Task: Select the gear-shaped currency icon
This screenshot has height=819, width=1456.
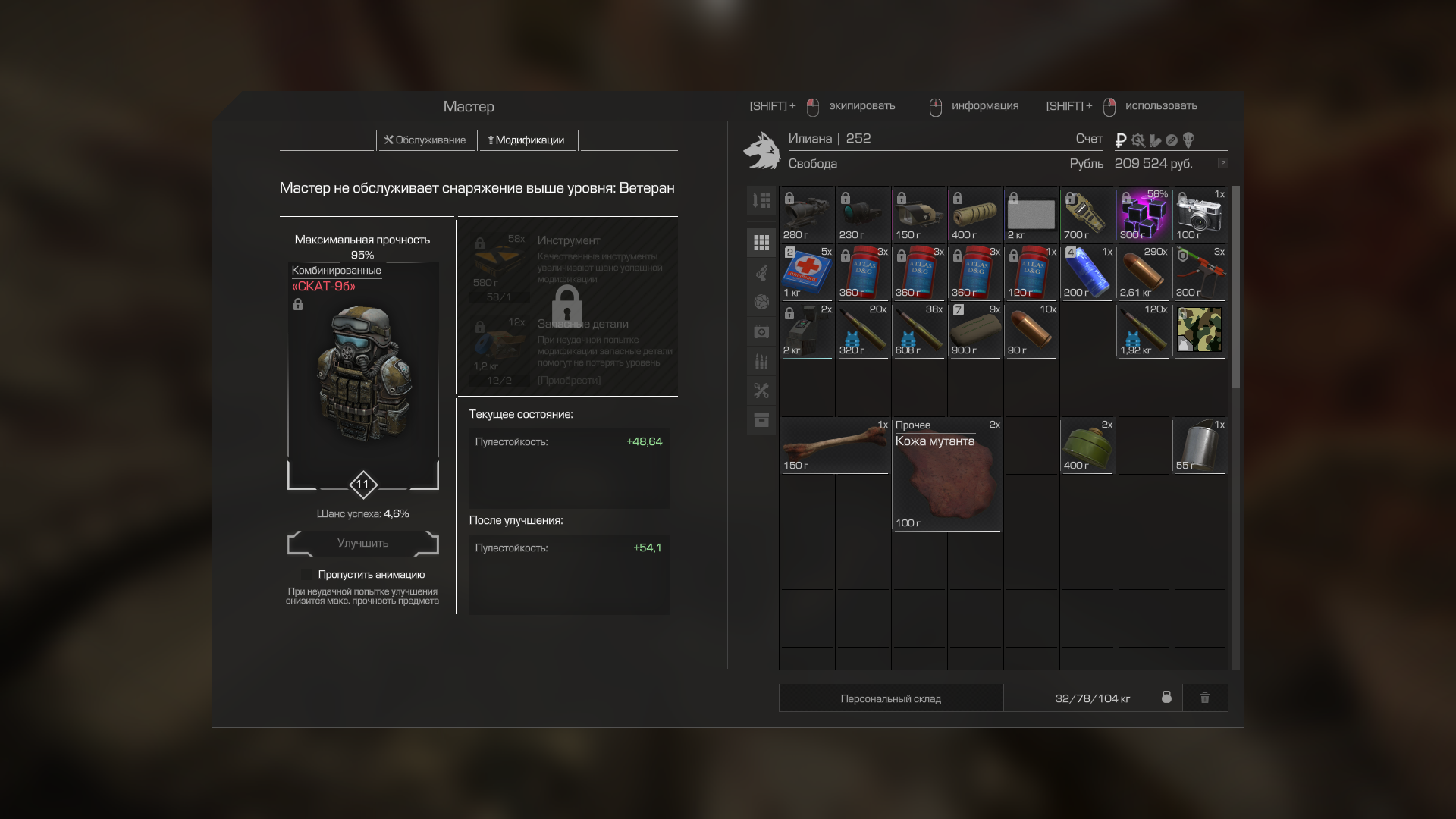Action: [x=1137, y=140]
